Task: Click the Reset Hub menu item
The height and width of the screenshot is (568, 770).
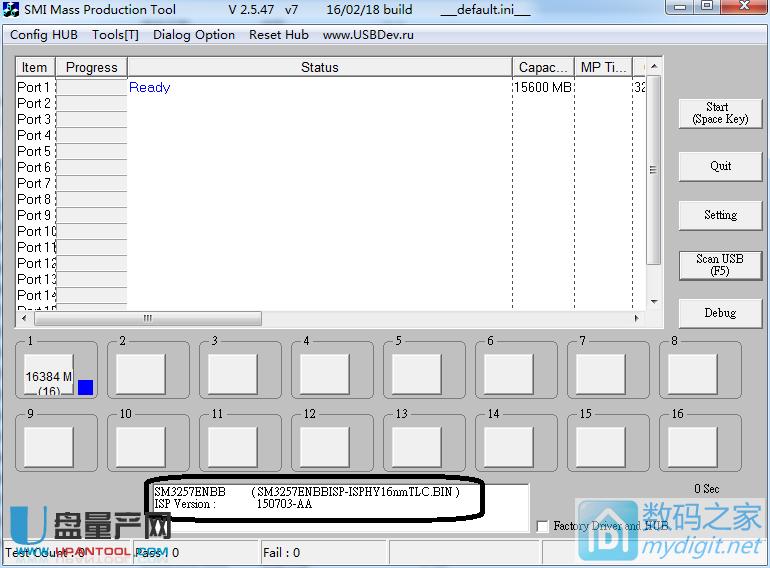Action: coord(278,35)
